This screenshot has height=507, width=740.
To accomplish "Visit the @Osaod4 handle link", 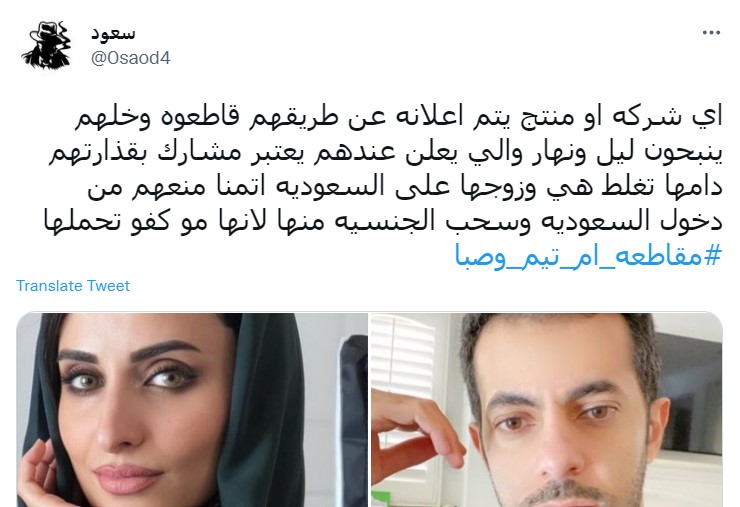I will point(131,58).
